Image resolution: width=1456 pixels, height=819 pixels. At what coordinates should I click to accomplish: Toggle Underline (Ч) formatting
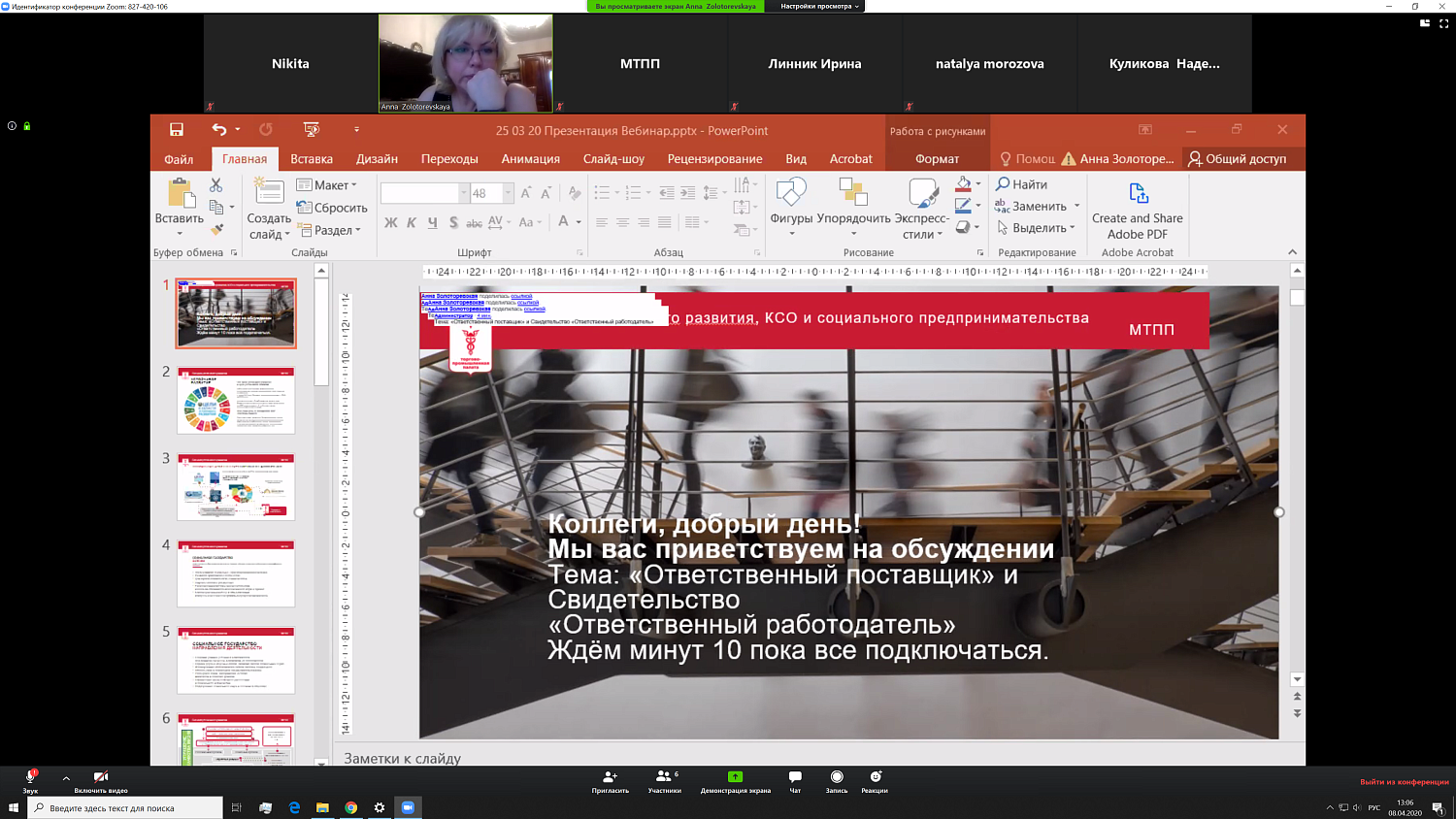[432, 222]
